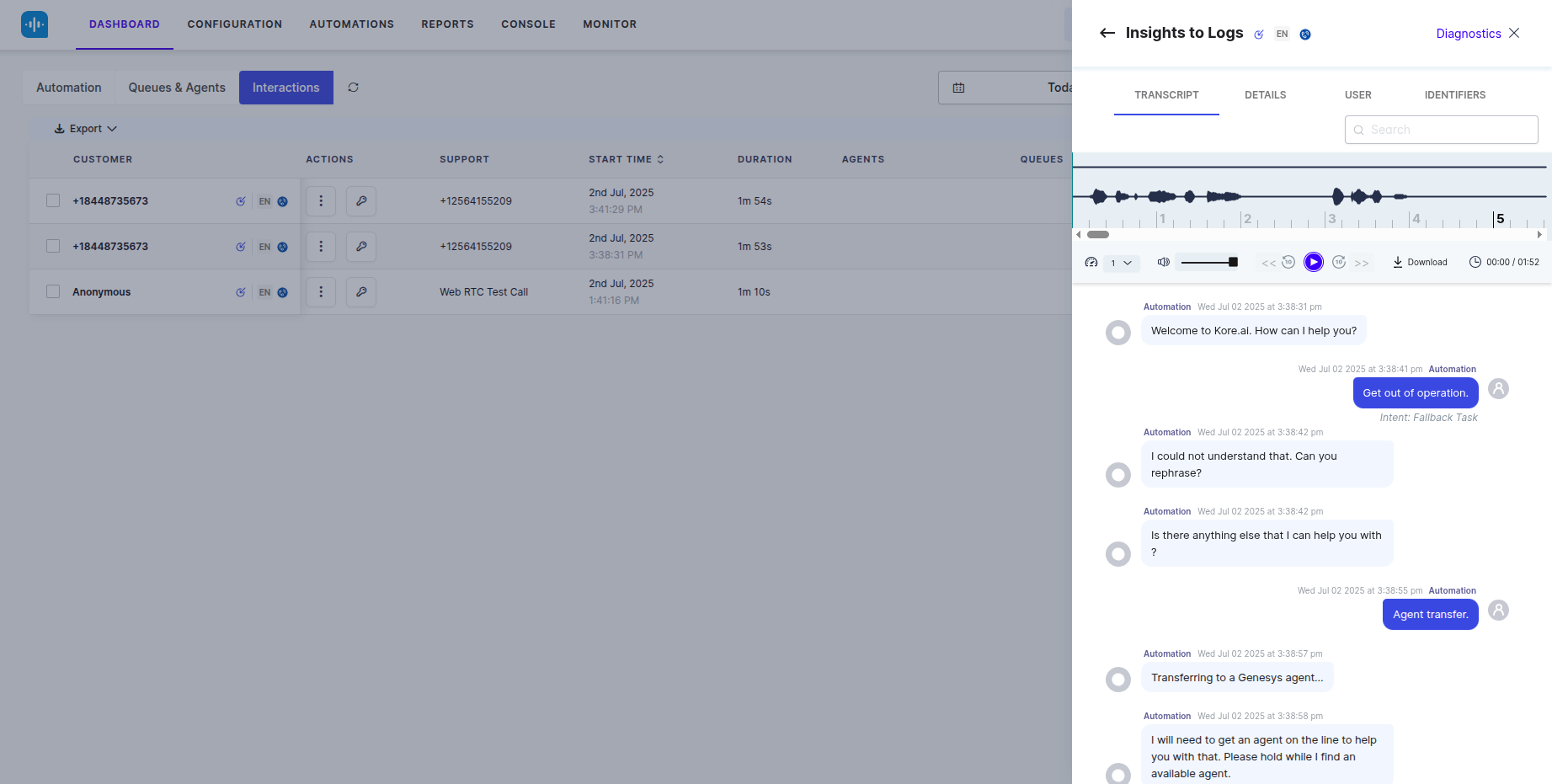Open the Automations menu
Viewport: 1552px width, 784px height.
tap(352, 24)
